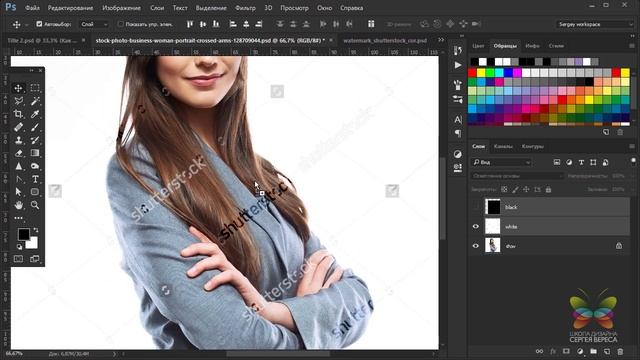Open the Actions panel play icon

pyautogui.click(x=458, y=65)
